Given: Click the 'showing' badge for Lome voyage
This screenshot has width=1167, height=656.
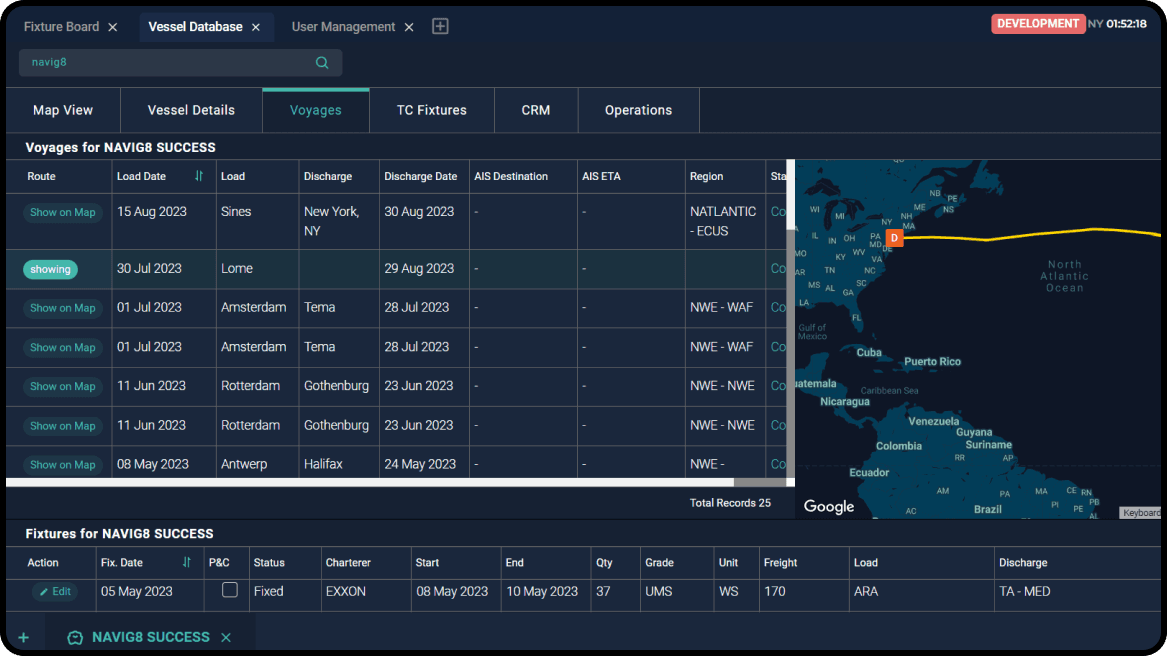Looking at the screenshot, I should click(50, 270).
